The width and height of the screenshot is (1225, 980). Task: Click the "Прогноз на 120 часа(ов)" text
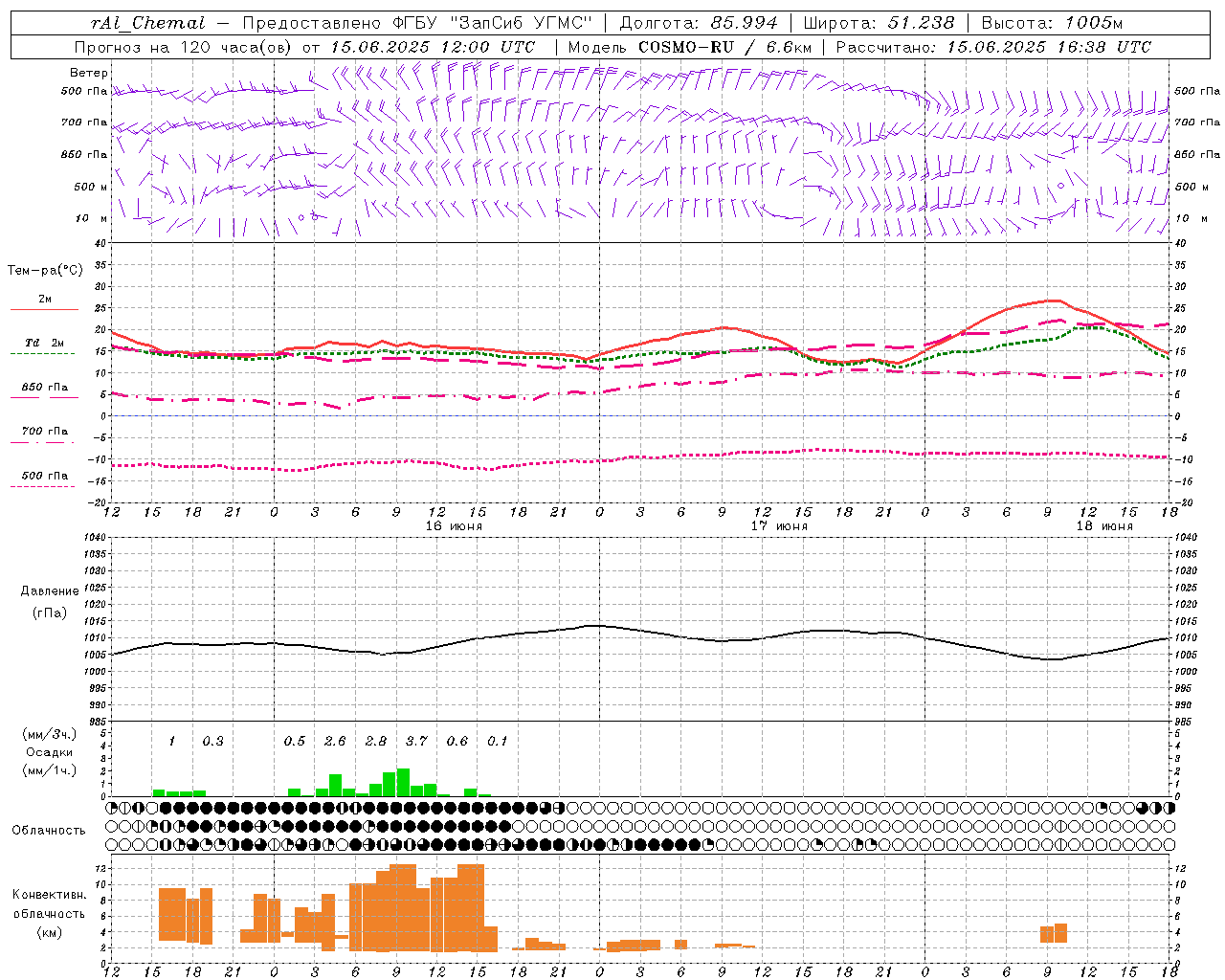point(184,47)
